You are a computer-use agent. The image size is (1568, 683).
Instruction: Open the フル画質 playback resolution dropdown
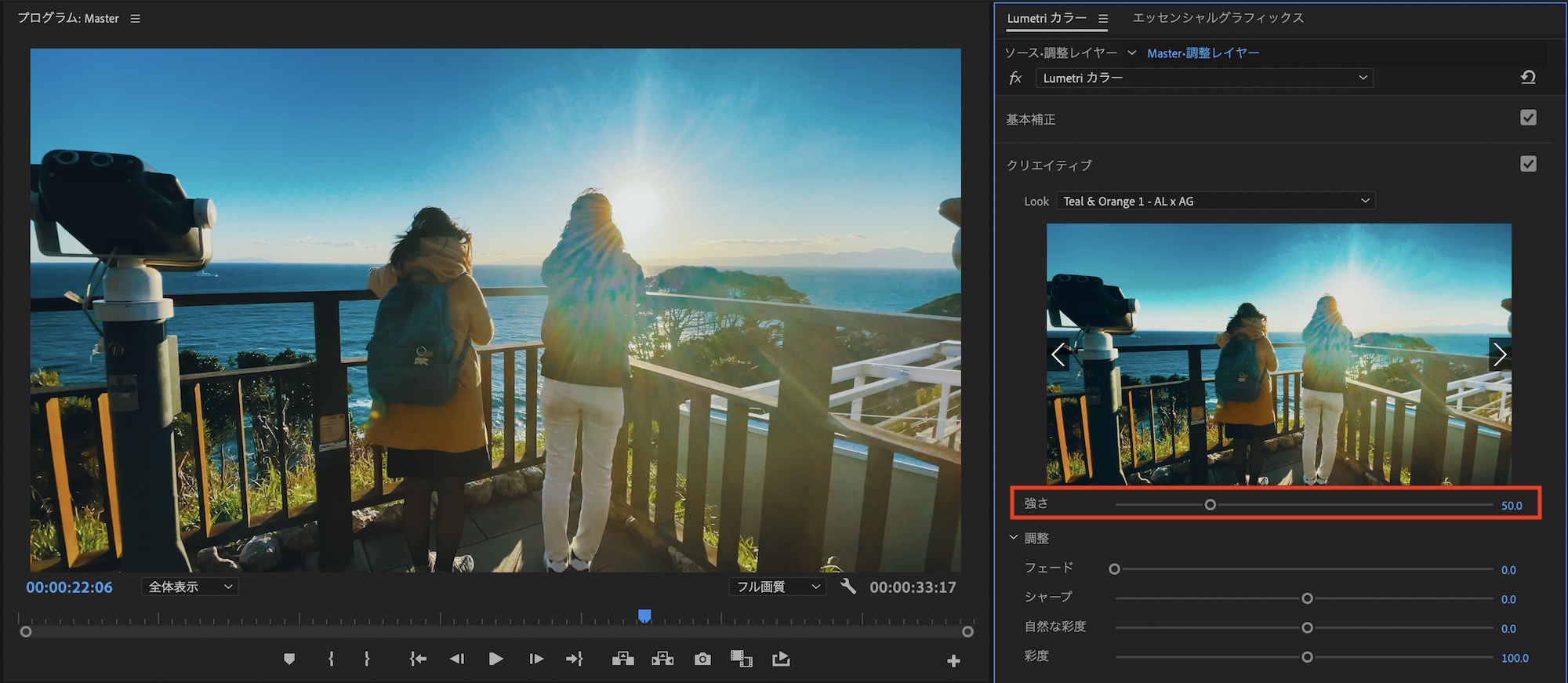pos(778,587)
